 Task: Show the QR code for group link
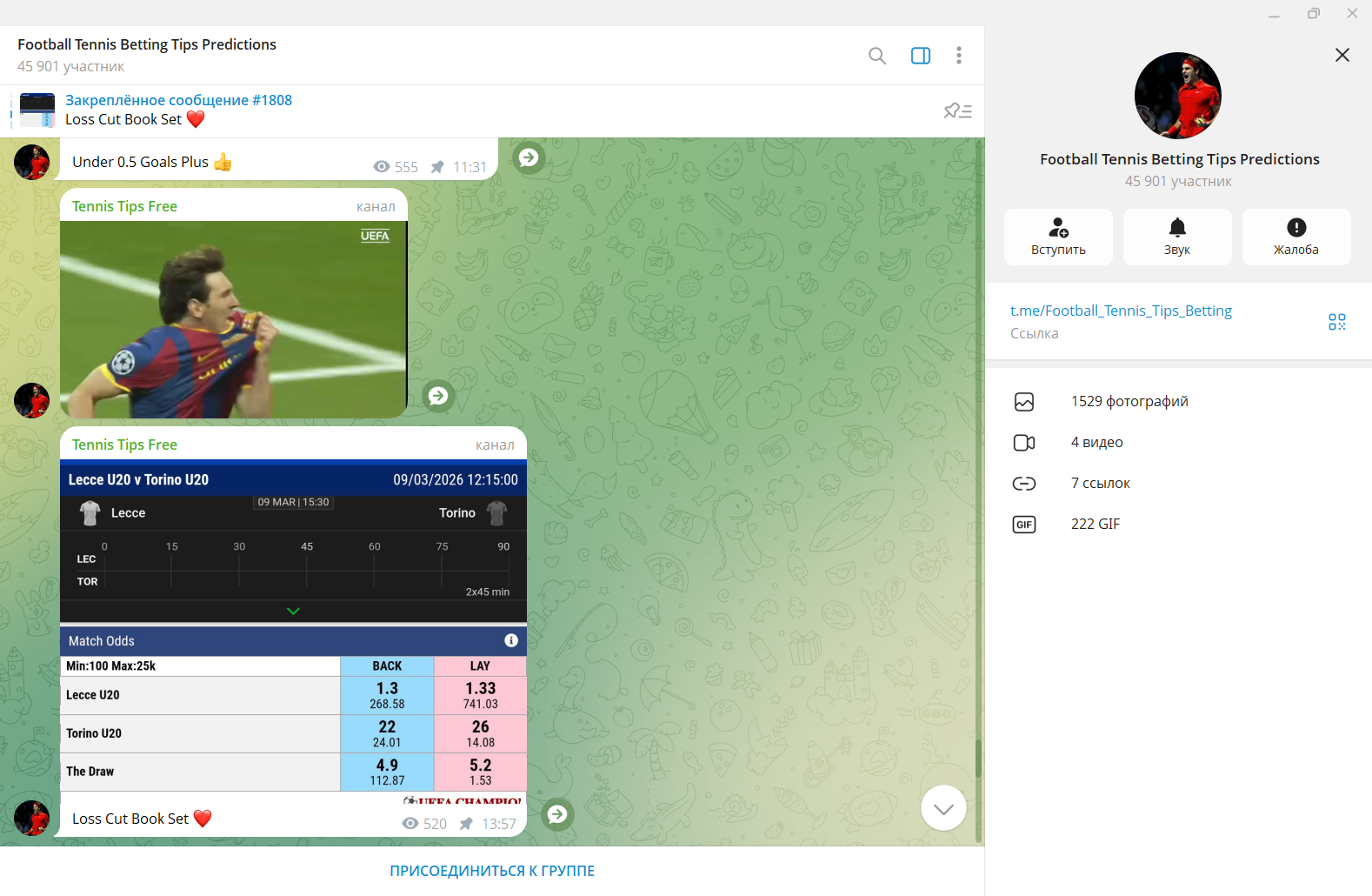tap(1336, 322)
